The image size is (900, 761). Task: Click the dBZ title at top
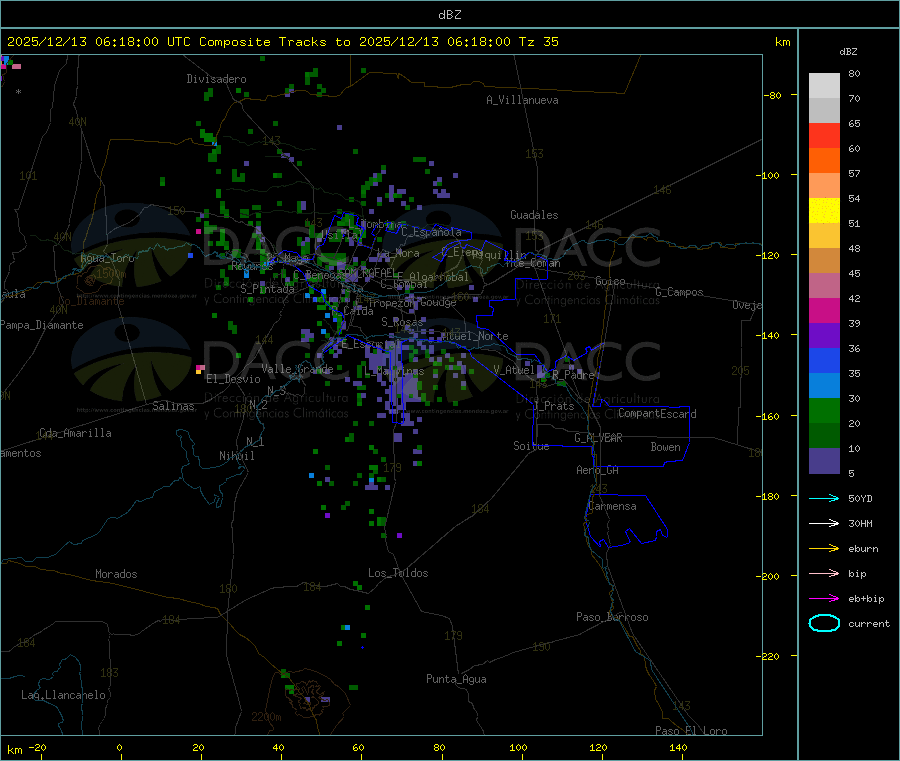pyautogui.click(x=449, y=14)
